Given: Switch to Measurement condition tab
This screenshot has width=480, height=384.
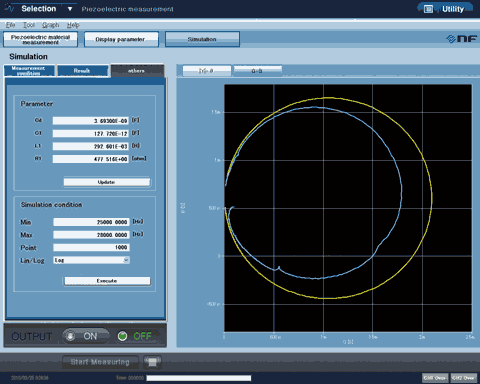Looking at the screenshot, I should tap(29, 70).
